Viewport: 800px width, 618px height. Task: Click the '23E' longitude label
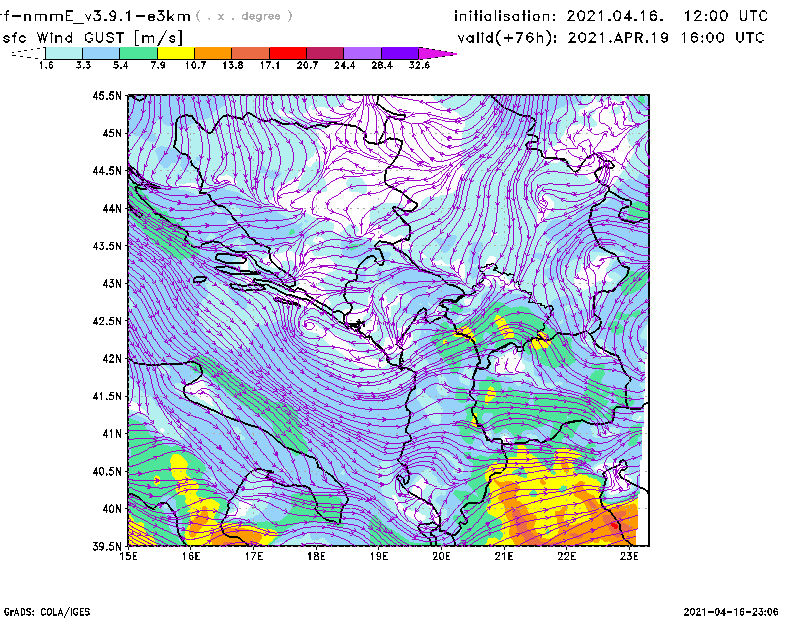(x=629, y=556)
